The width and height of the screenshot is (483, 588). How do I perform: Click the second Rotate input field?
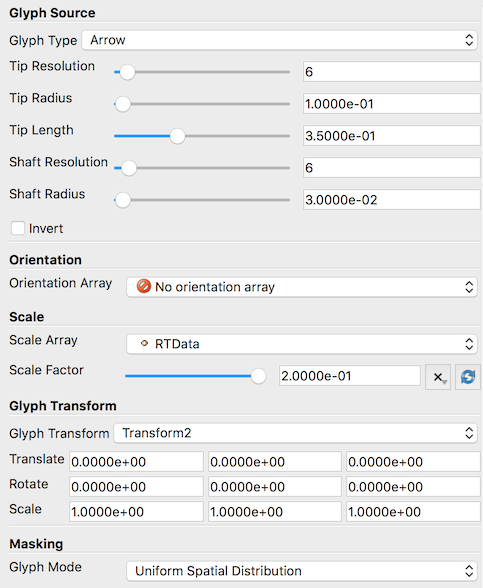[274, 487]
